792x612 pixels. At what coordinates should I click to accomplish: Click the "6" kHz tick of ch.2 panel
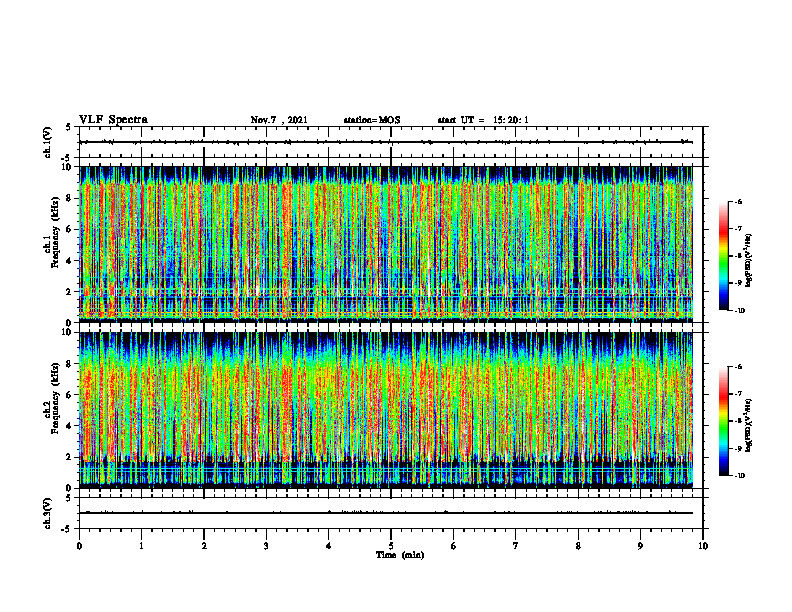click(70, 395)
